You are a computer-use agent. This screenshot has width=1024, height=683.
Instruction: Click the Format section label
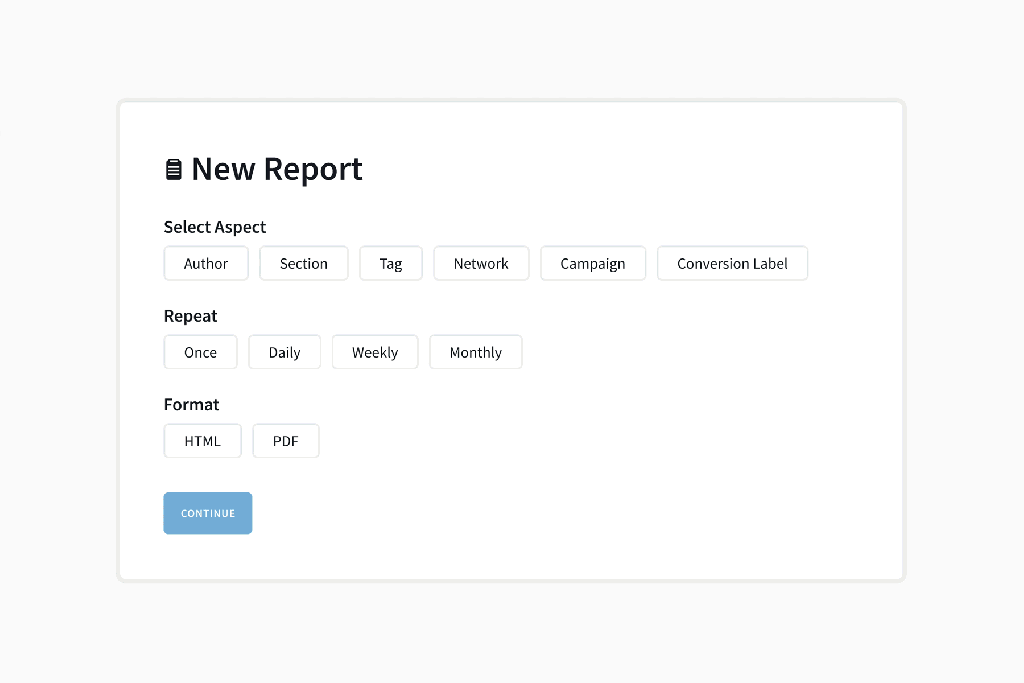[x=191, y=404]
